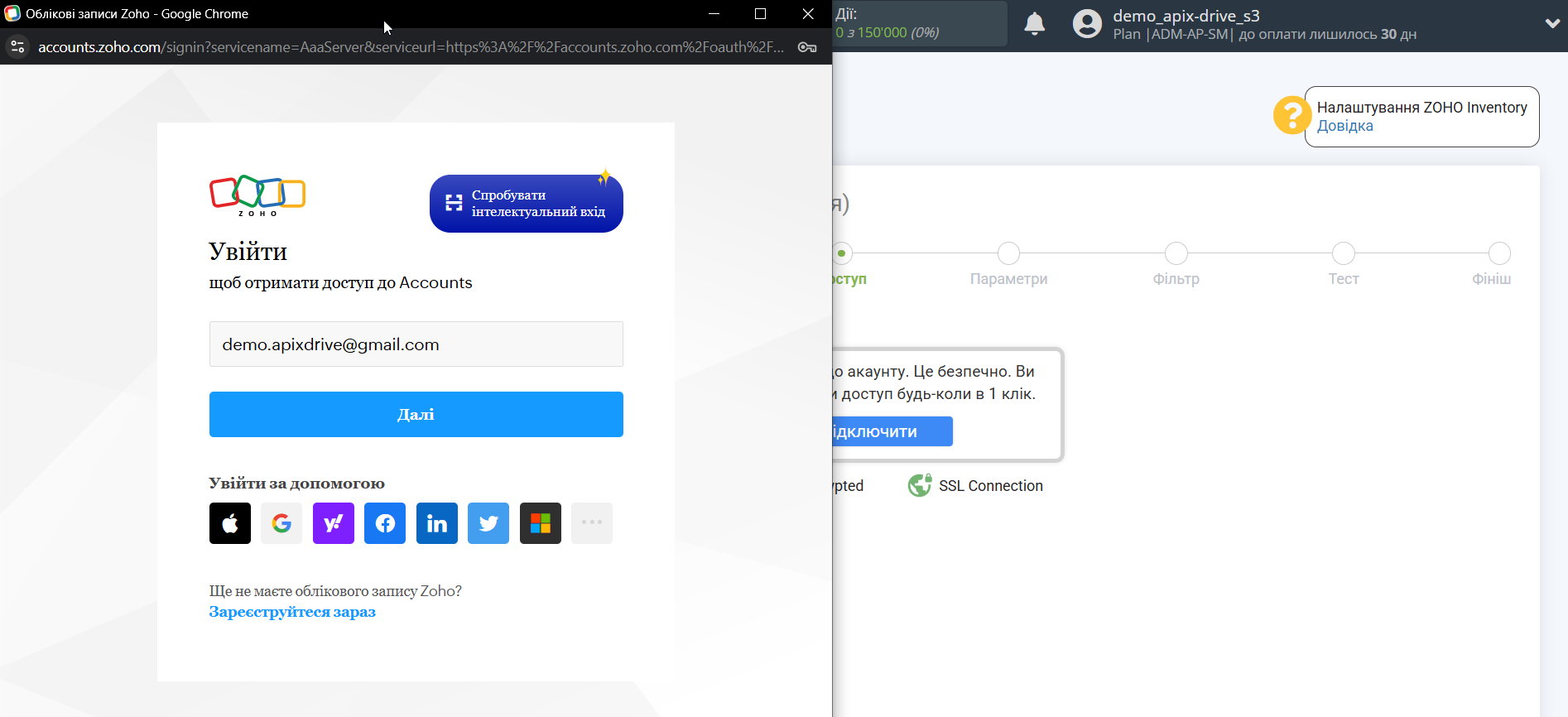Image resolution: width=1568 pixels, height=717 pixels.
Task: Click the Увійти heading
Action: tap(248, 252)
